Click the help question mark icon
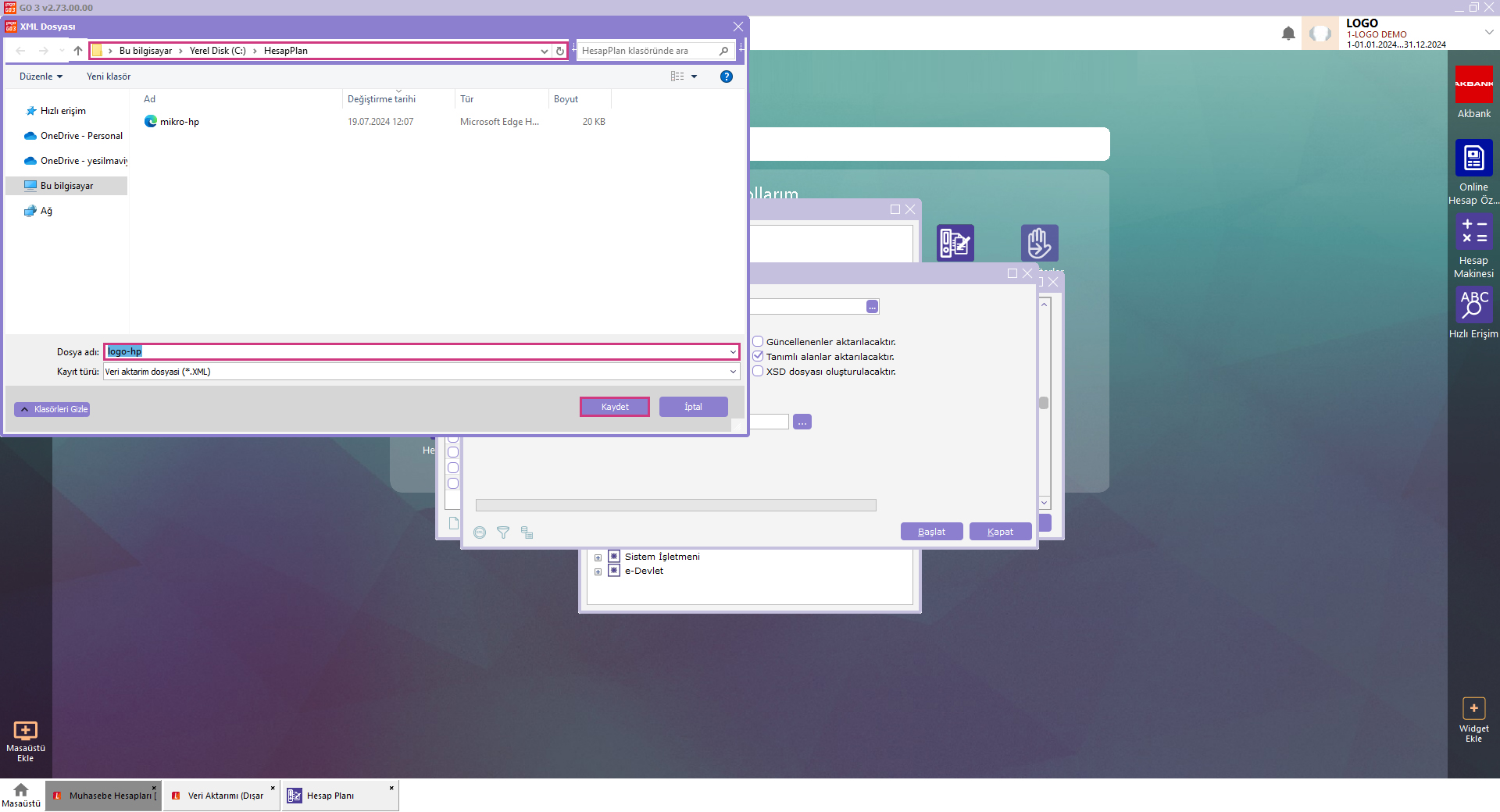Viewport: 1500px width, 812px height. tap(726, 77)
